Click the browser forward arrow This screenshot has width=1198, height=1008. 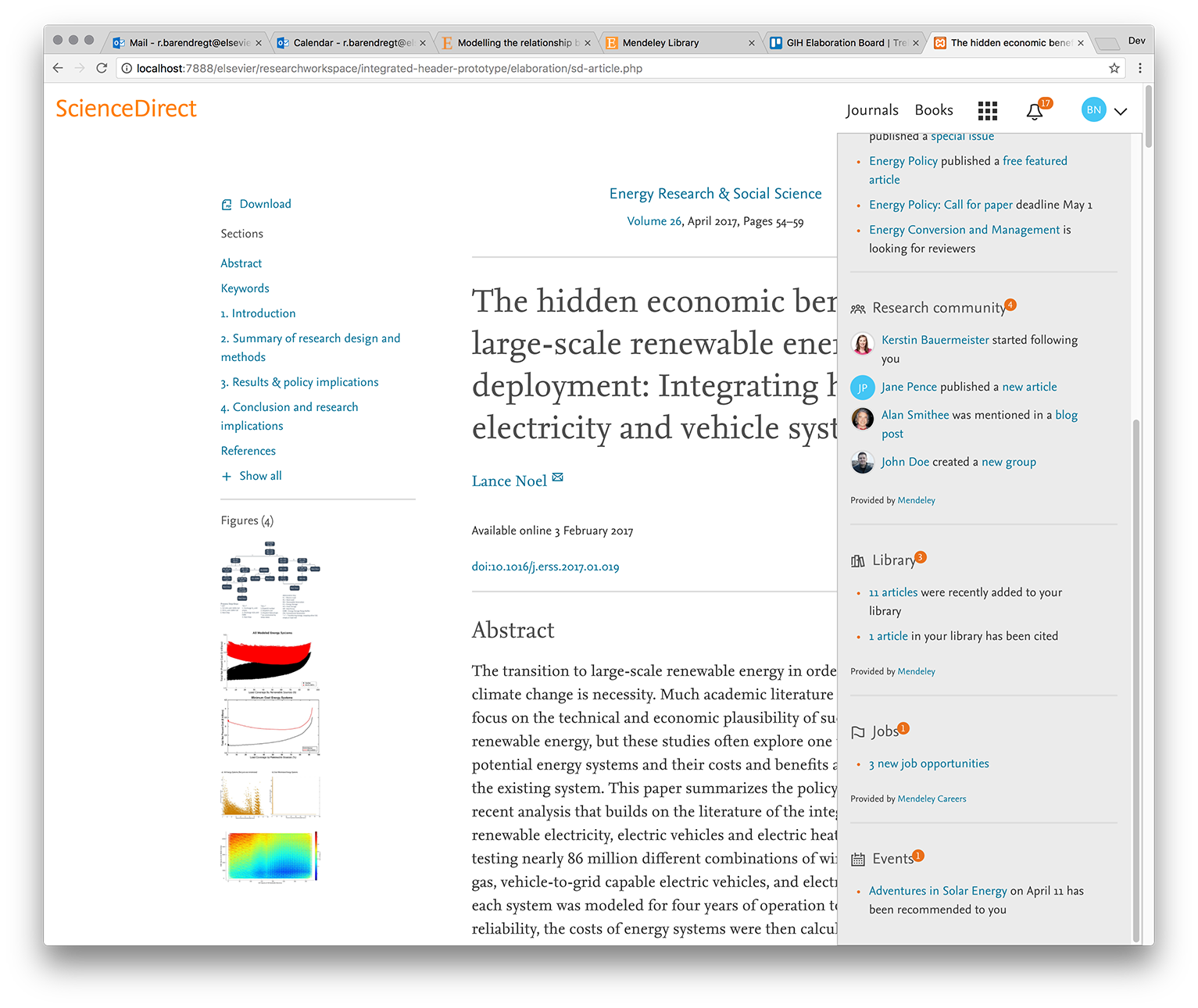tap(80, 68)
